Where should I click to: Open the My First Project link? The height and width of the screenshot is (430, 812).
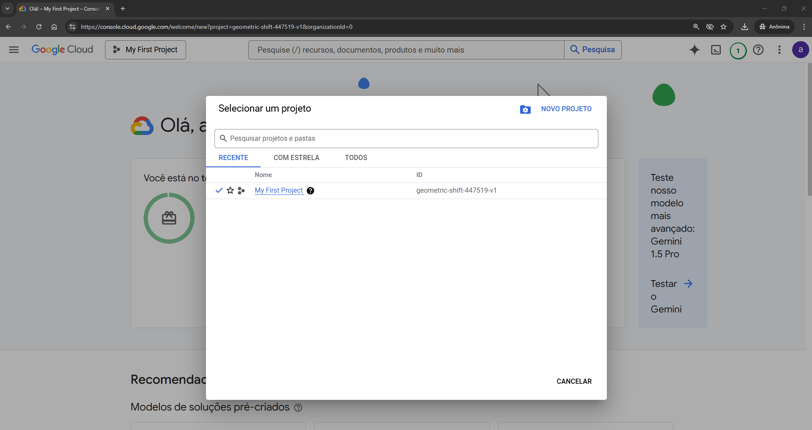(279, 191)
